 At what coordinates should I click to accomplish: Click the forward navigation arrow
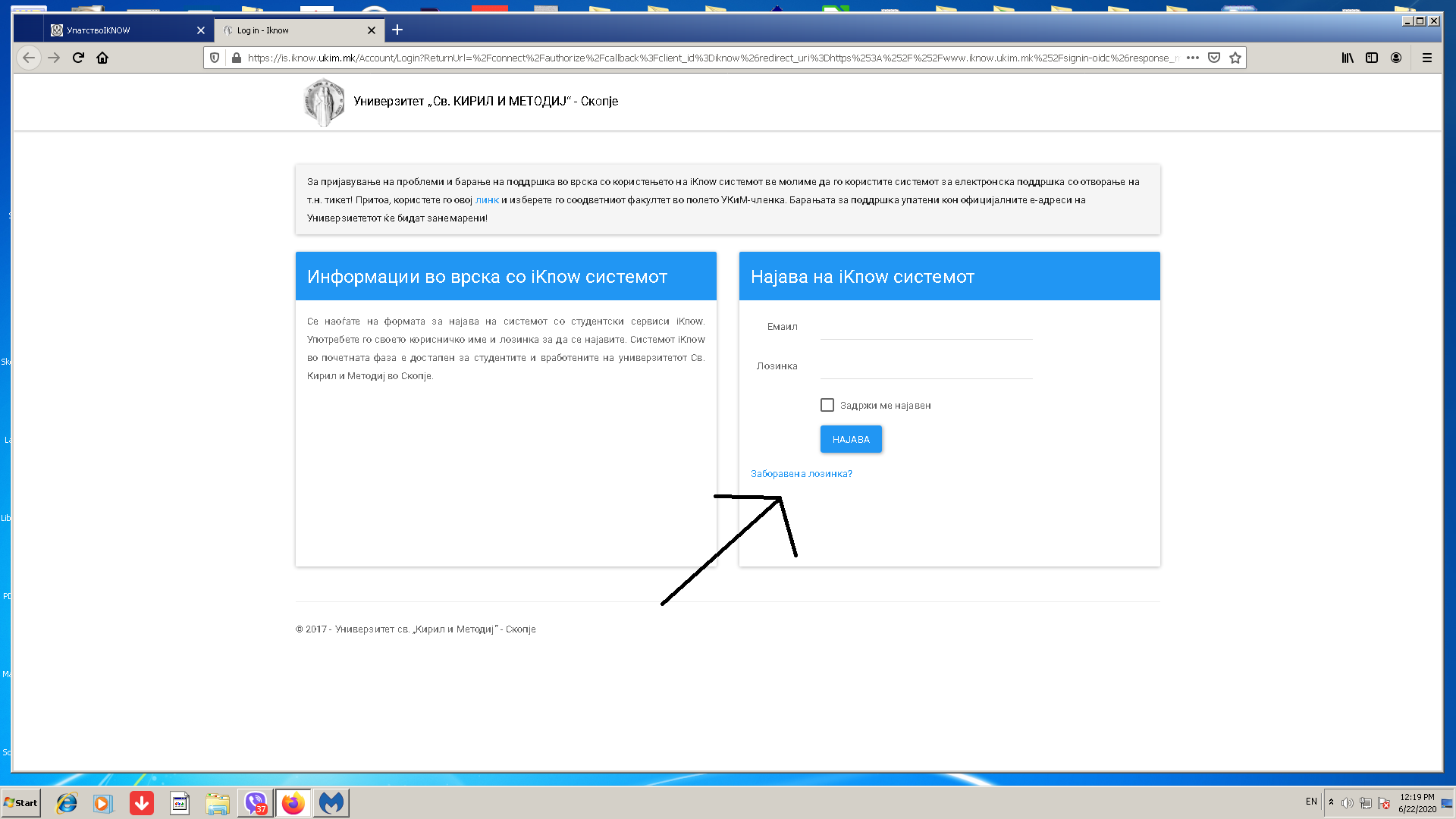[x=54, y=58]
